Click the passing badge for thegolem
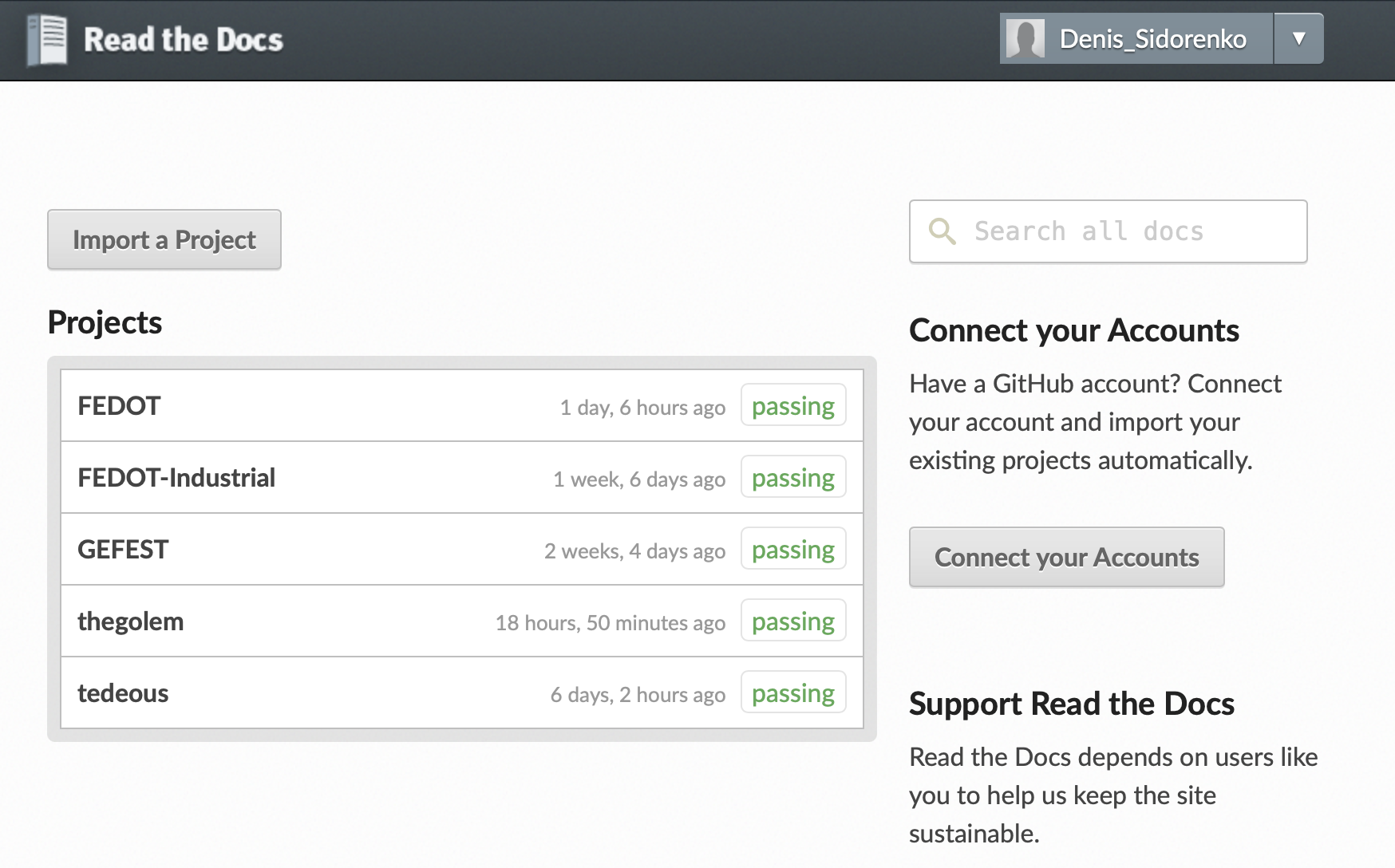Screen dimensions: 1395x868 click(x=793, y=621)
